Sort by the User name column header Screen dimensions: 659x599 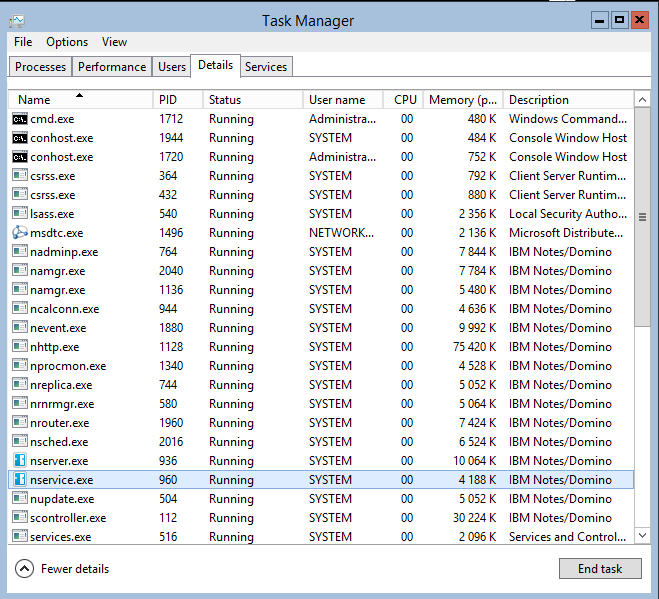[343, 100]
